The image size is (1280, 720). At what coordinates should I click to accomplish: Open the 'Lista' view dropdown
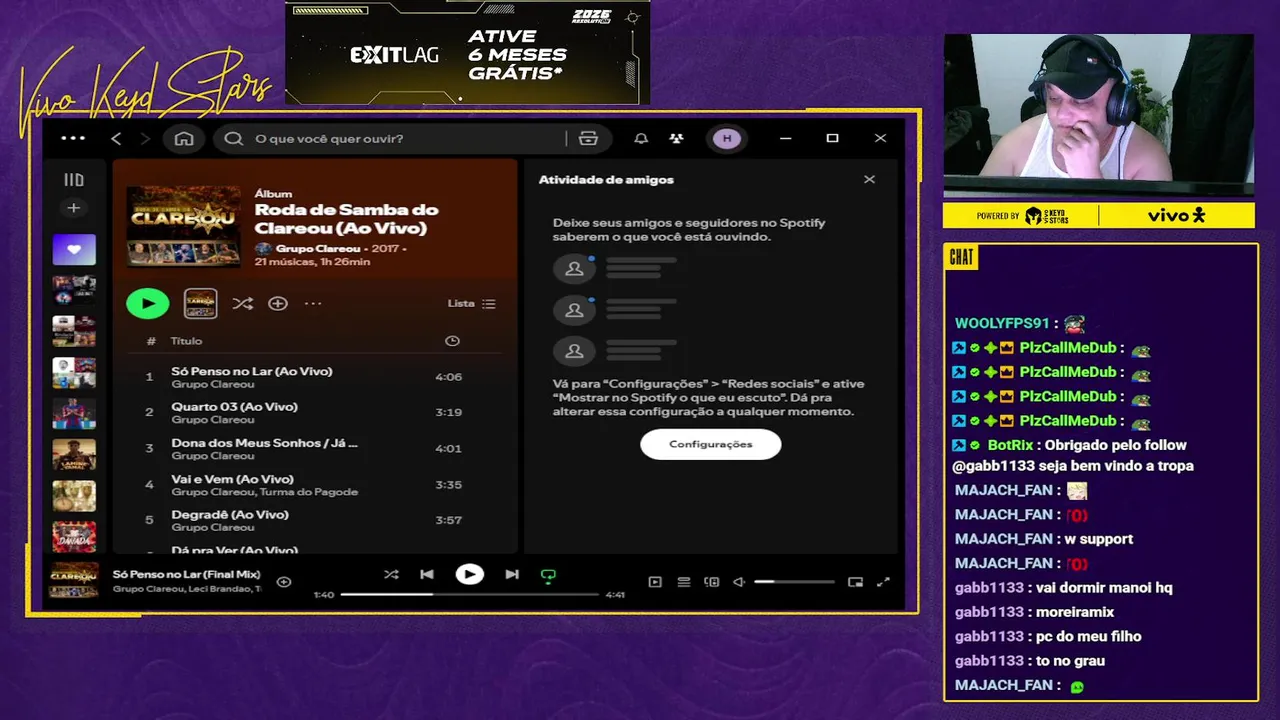click(471, 303)
